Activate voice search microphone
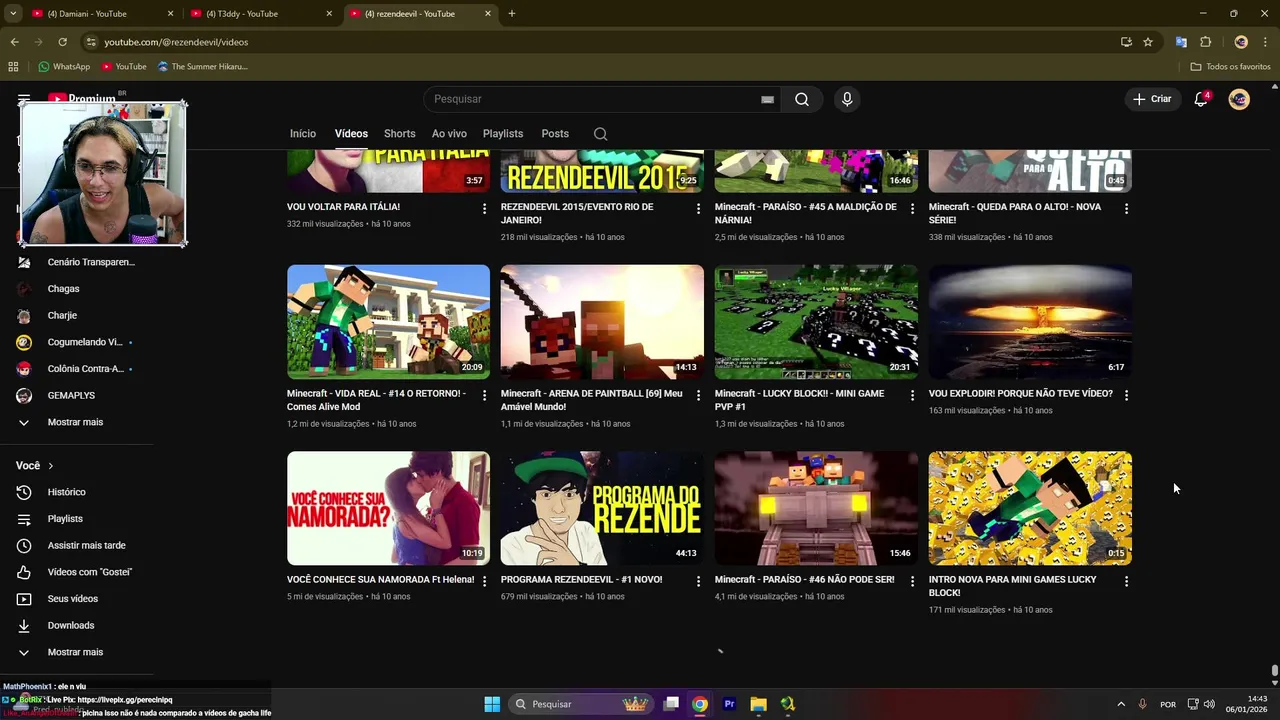The height and width of the screenshot is (720, 1280). 847,99
